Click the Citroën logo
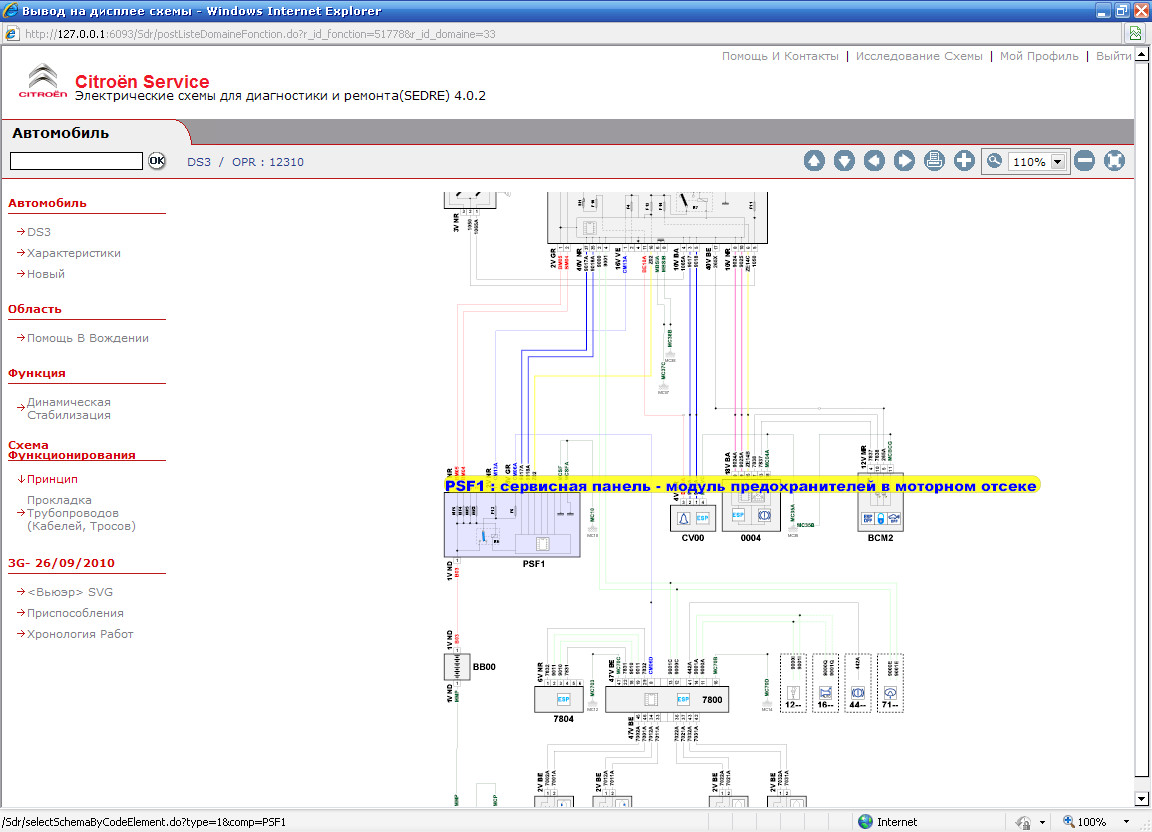1152x832 pixels. coord(43,81)
